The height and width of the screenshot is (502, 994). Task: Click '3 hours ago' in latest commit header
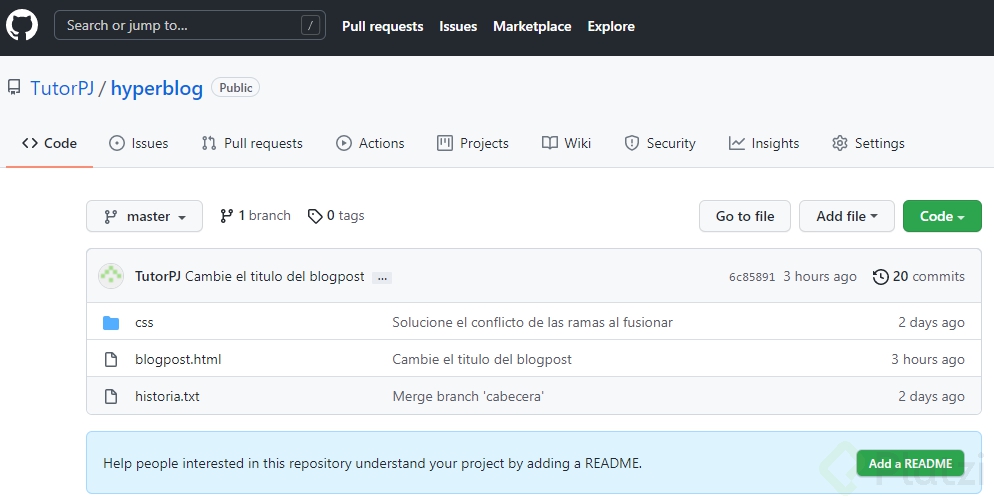(820, 276)
